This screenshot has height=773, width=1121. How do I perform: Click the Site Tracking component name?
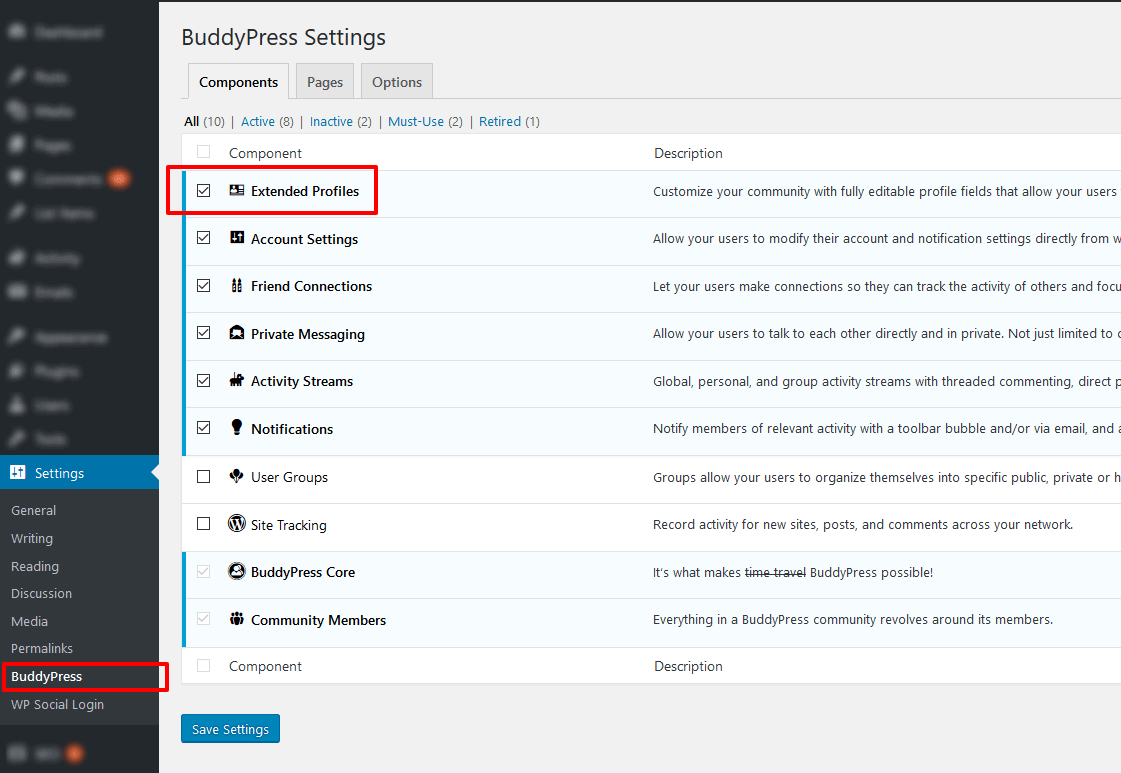[x=289, y=525]
